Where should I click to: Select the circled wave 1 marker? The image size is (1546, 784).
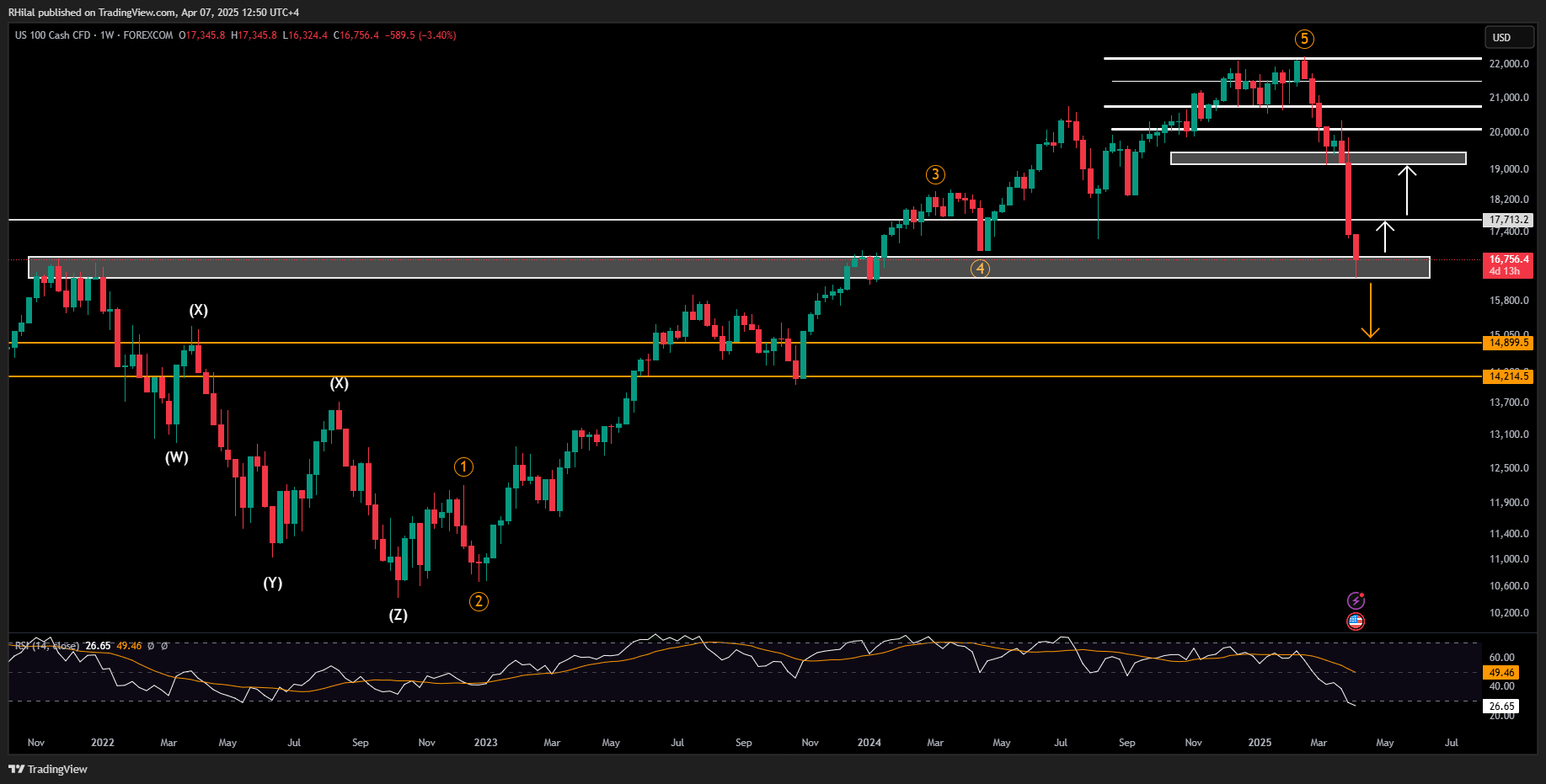click(x=463, y=467)
